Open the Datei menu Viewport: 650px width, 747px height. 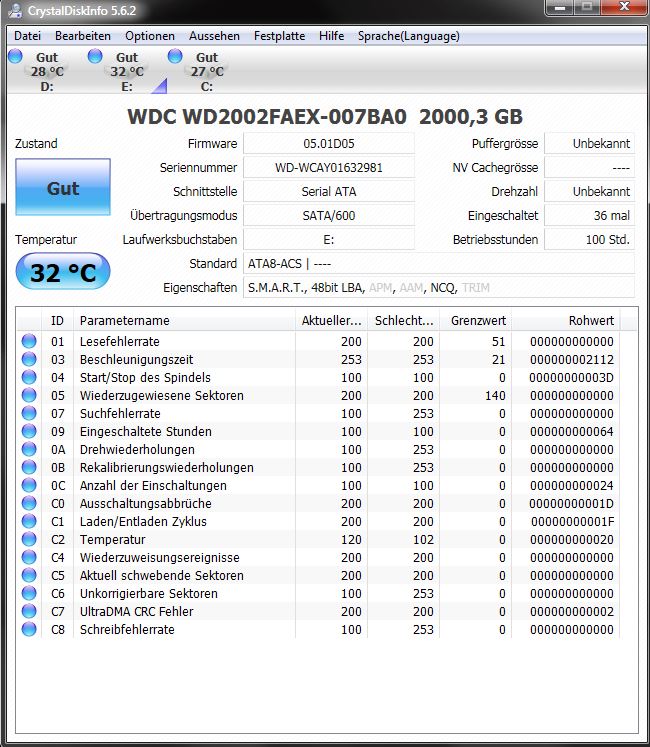coord(27,36)
